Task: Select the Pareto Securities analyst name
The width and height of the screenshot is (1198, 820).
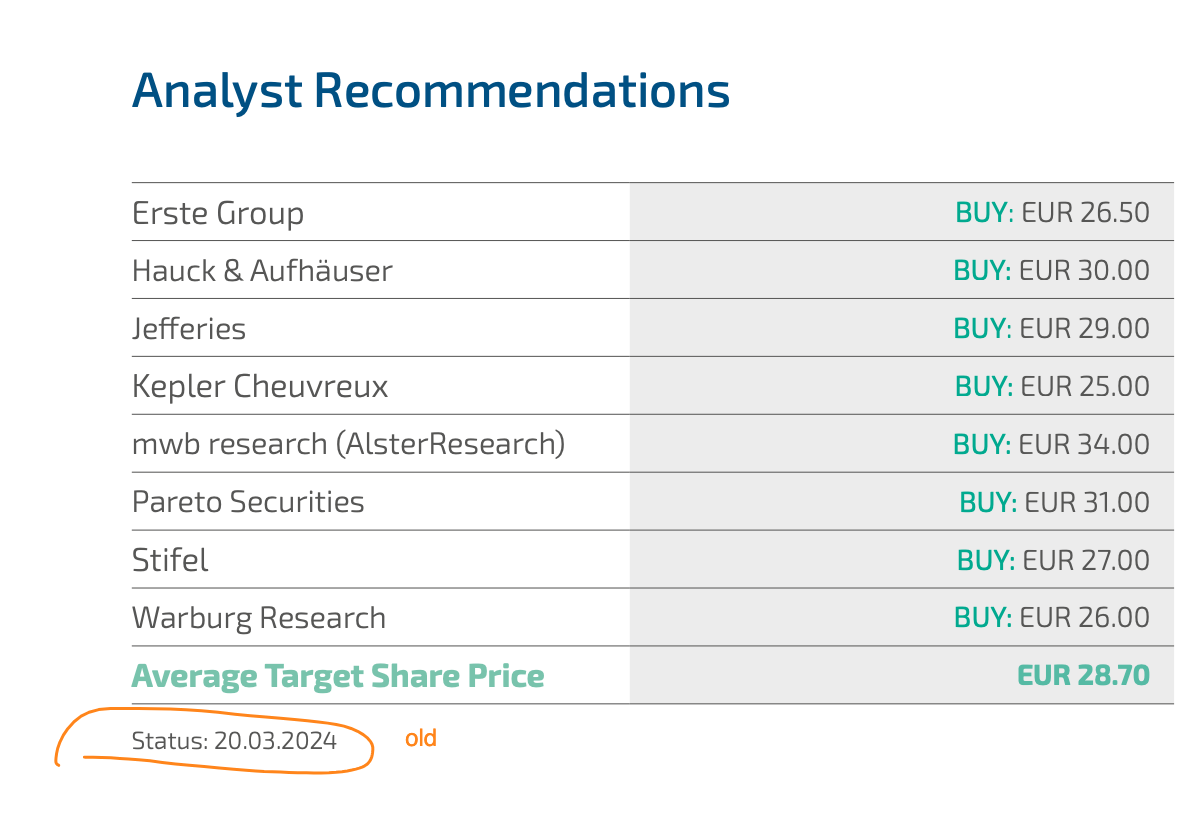Action: pyautogui.click(x=248, y=502)
